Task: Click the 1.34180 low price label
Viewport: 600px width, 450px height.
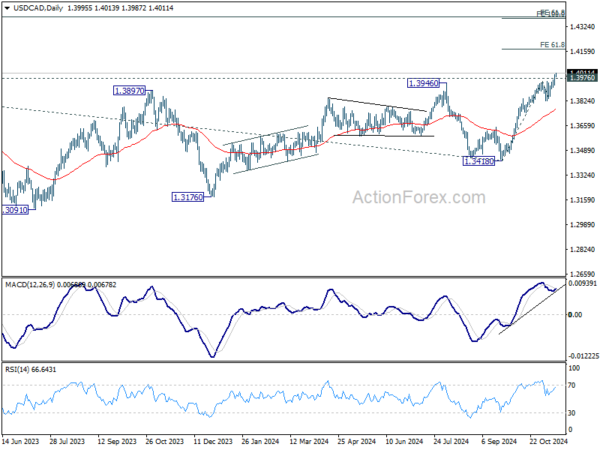Action: click(479, 161)
